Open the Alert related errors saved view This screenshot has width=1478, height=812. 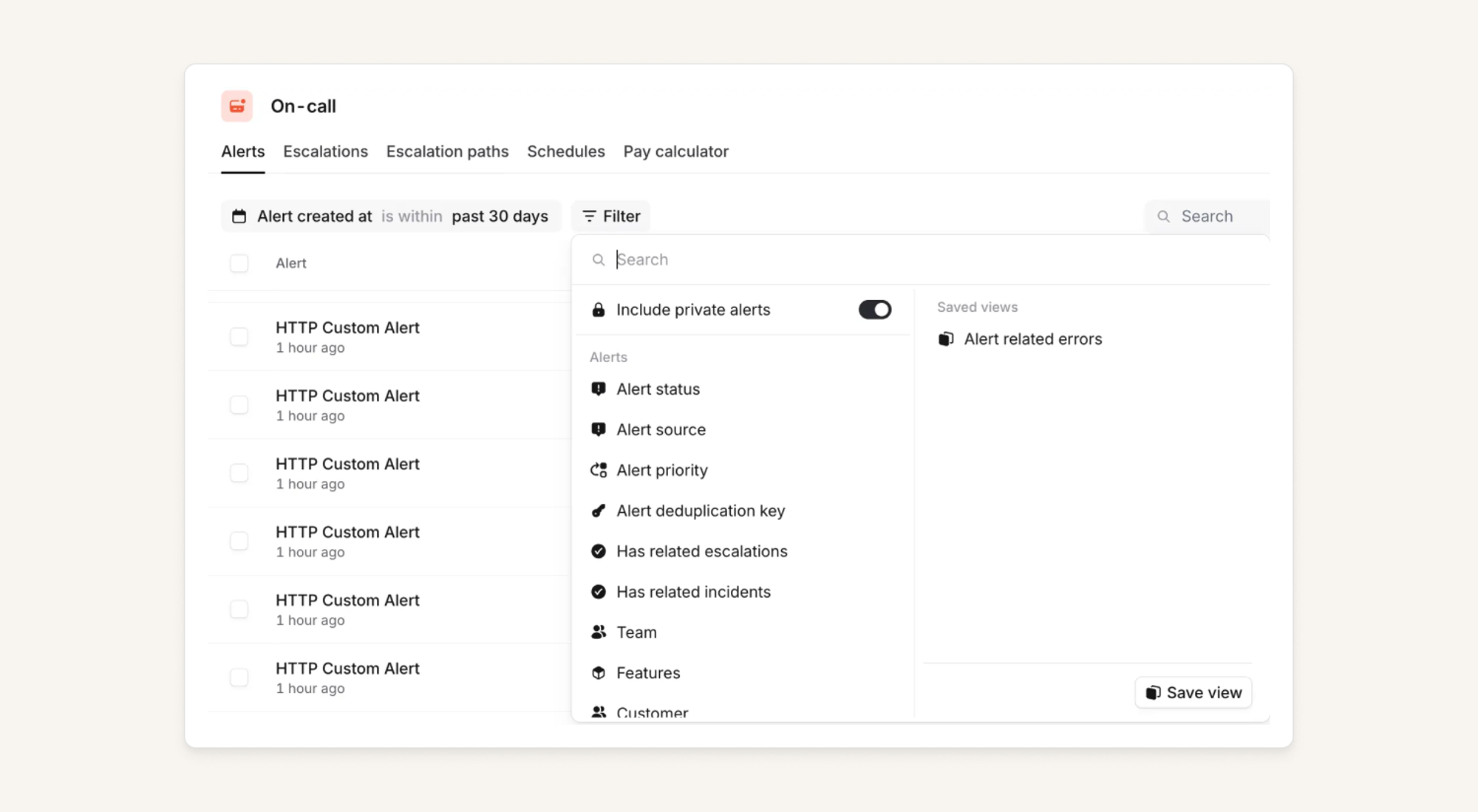(x=1032, y=339)
